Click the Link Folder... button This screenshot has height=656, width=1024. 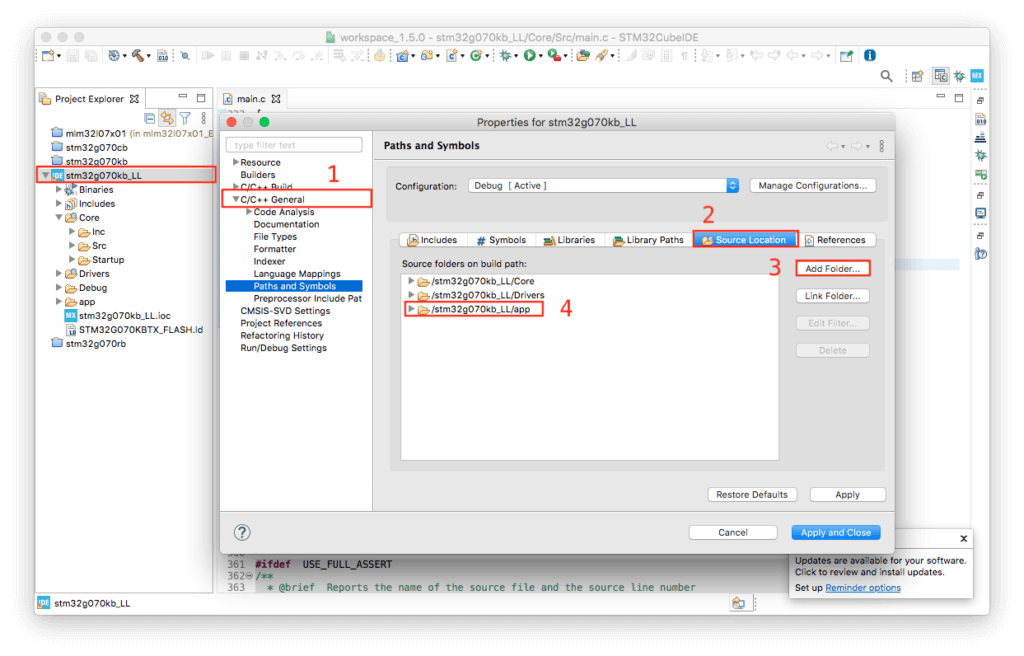pos(833,296)
